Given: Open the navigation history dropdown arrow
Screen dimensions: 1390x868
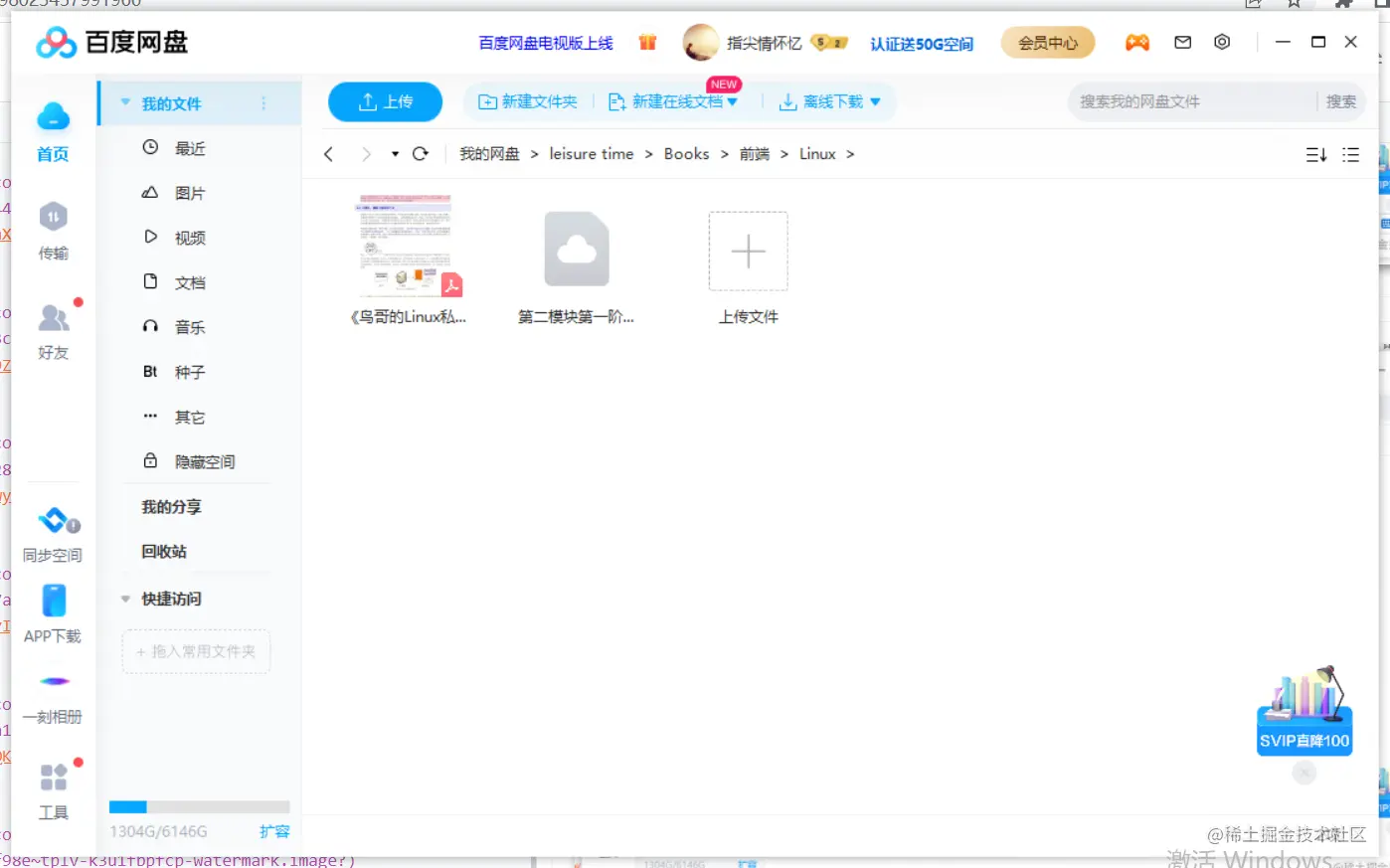Looking at the screenshot, I should click(395, 154).
